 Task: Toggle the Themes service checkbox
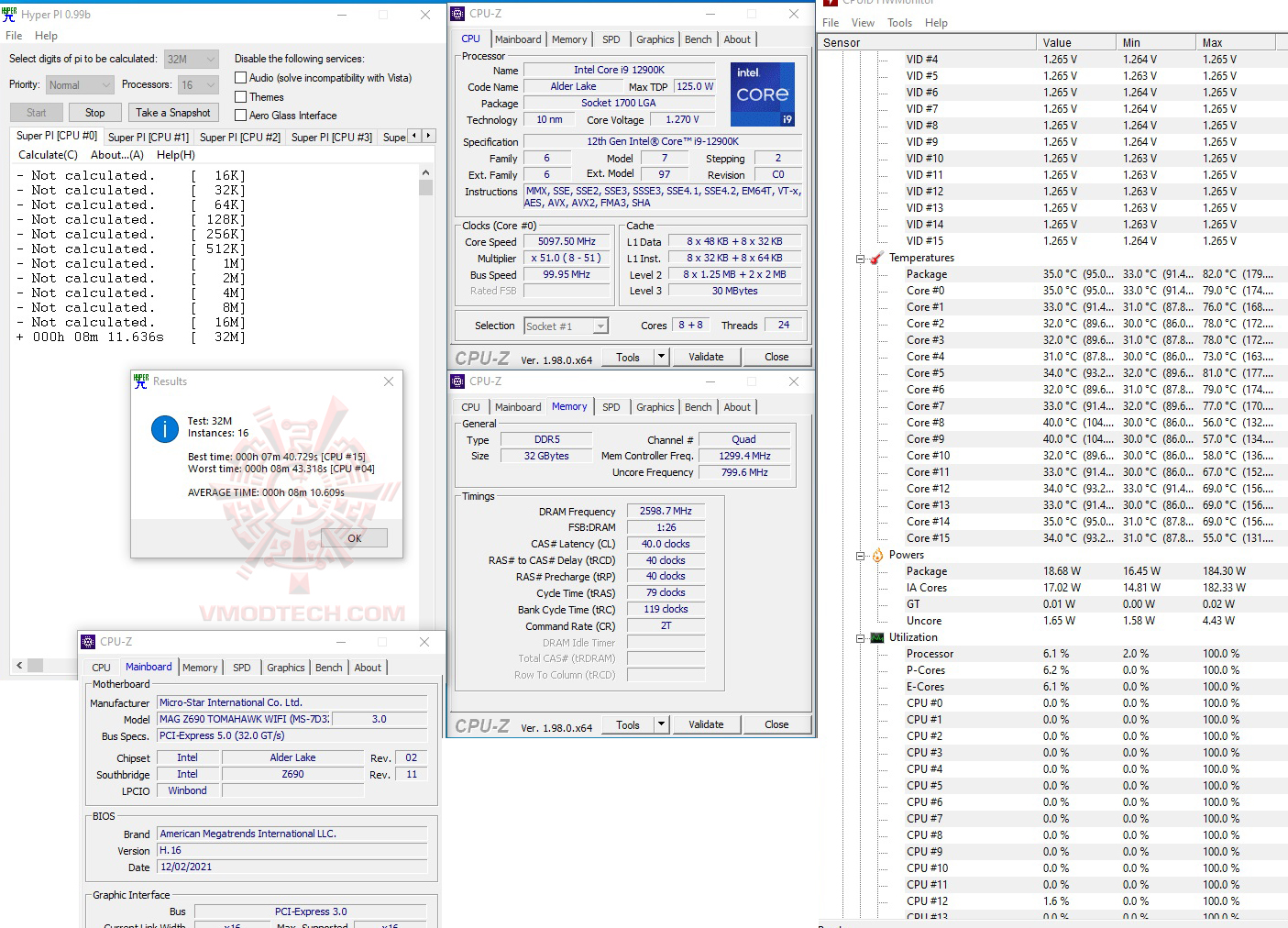tap(241, 96)
